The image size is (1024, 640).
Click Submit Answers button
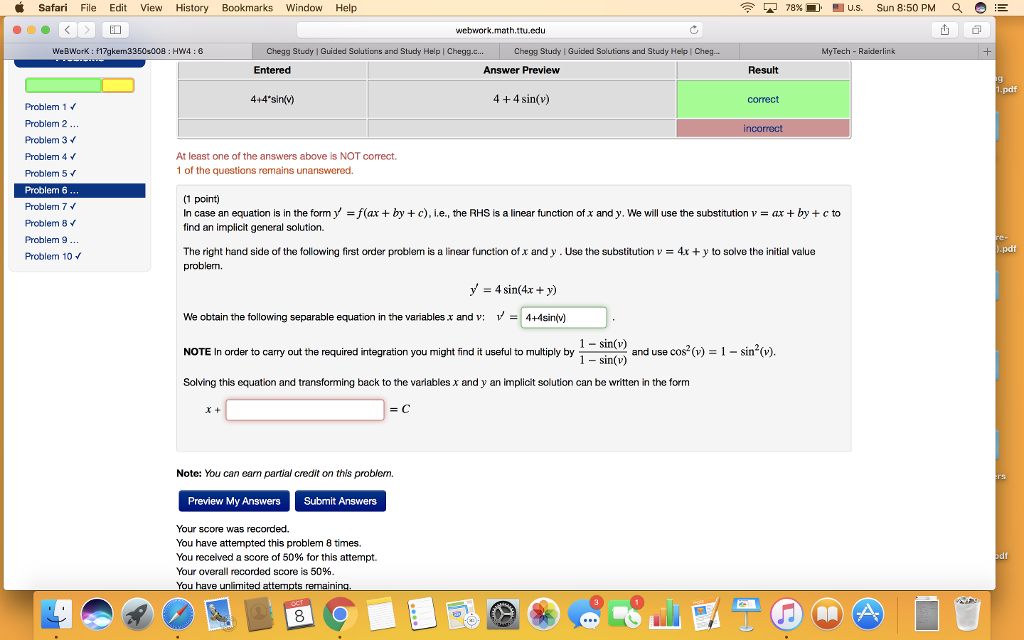click(340, 501)
